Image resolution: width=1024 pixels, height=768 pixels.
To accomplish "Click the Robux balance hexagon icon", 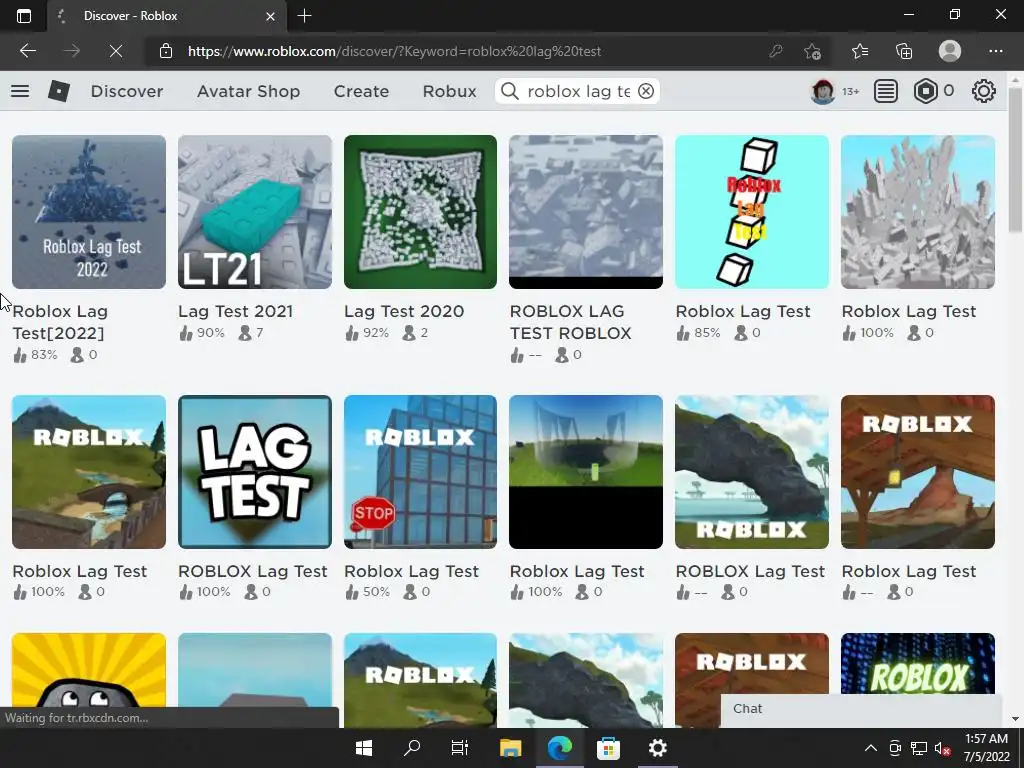I will (x=925, y=91).
